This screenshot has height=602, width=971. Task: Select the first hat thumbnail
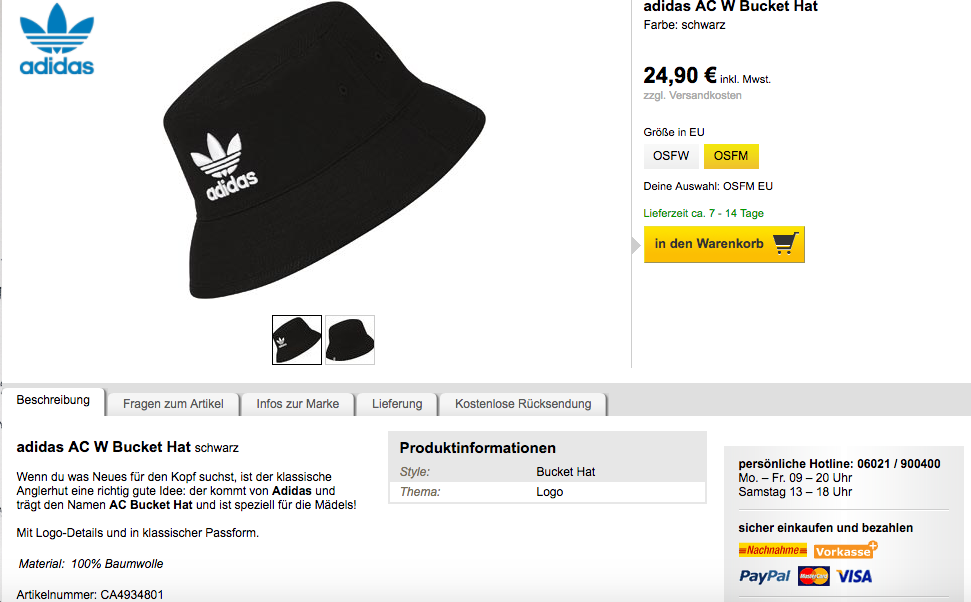(x=297, y=340)
